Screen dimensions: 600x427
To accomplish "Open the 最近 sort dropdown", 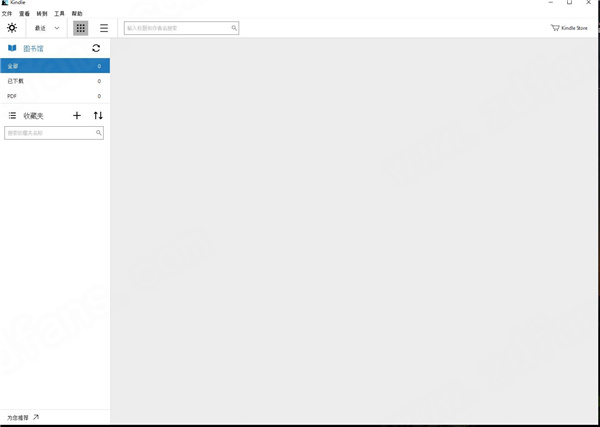I will (x=47, y=28).
